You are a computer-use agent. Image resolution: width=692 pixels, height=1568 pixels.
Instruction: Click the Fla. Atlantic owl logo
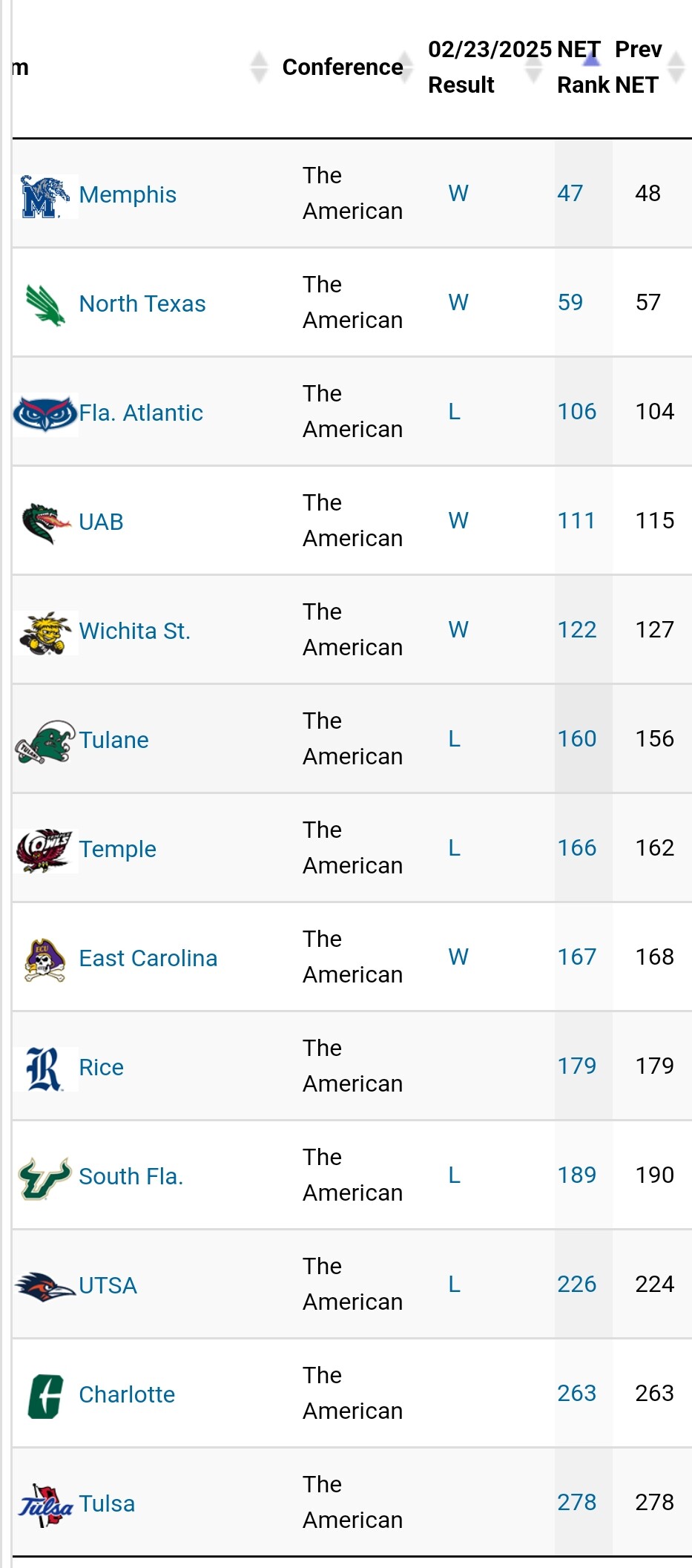45,414
